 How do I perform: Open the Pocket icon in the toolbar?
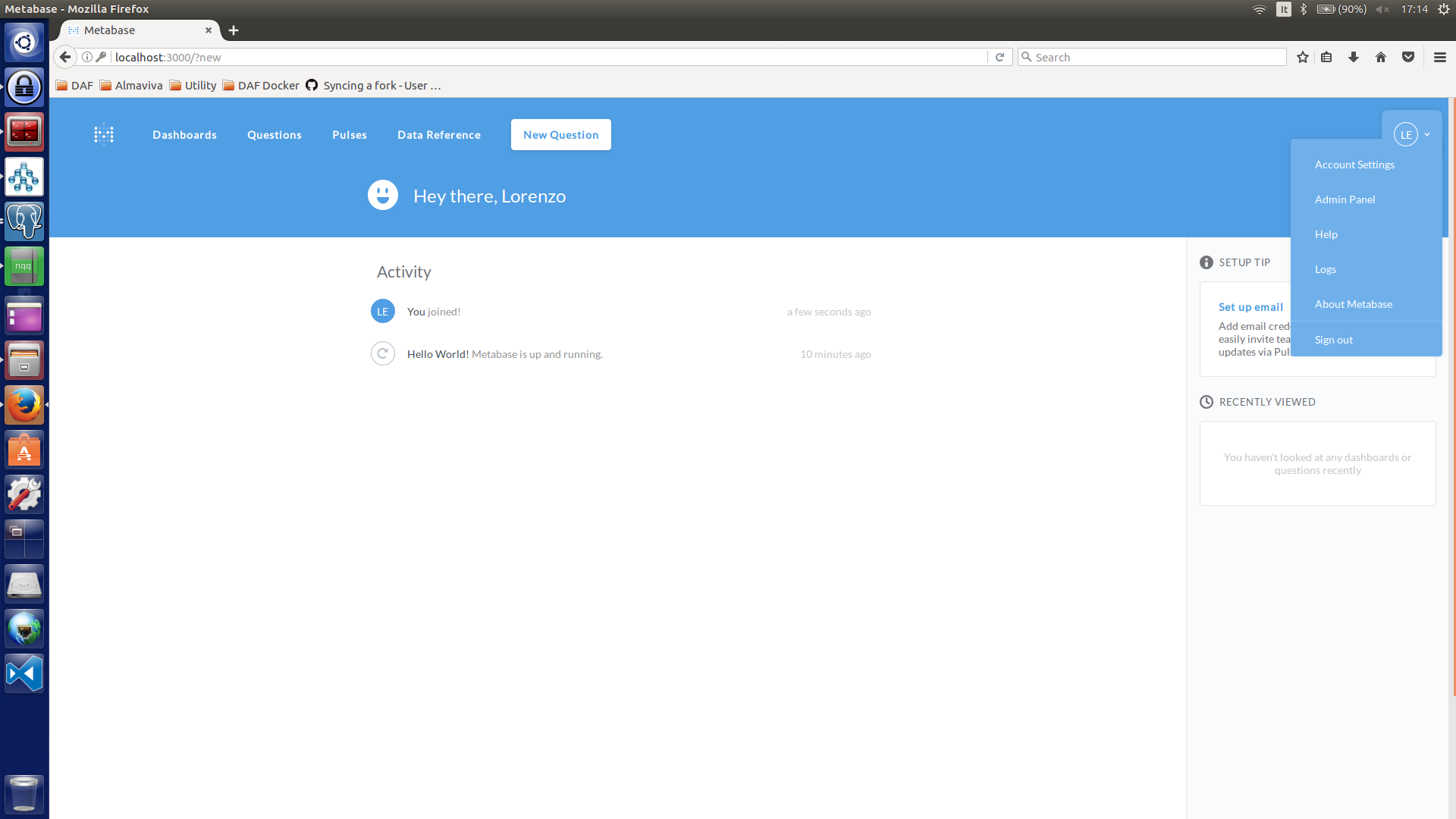[x=1408, y=57]
